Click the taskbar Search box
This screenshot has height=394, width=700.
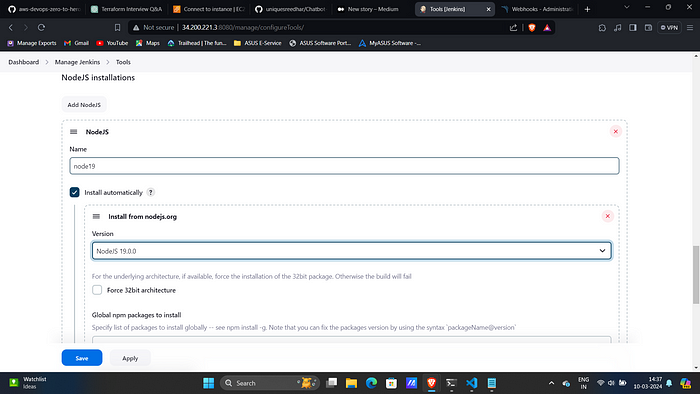click(270, 383)
